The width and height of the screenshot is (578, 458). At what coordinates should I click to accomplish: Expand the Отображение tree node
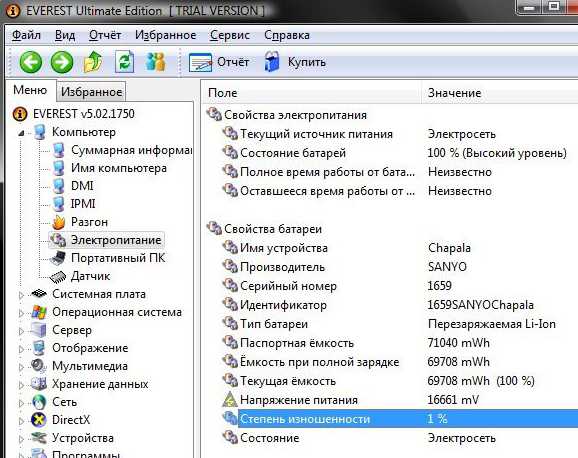click(21, 349)
